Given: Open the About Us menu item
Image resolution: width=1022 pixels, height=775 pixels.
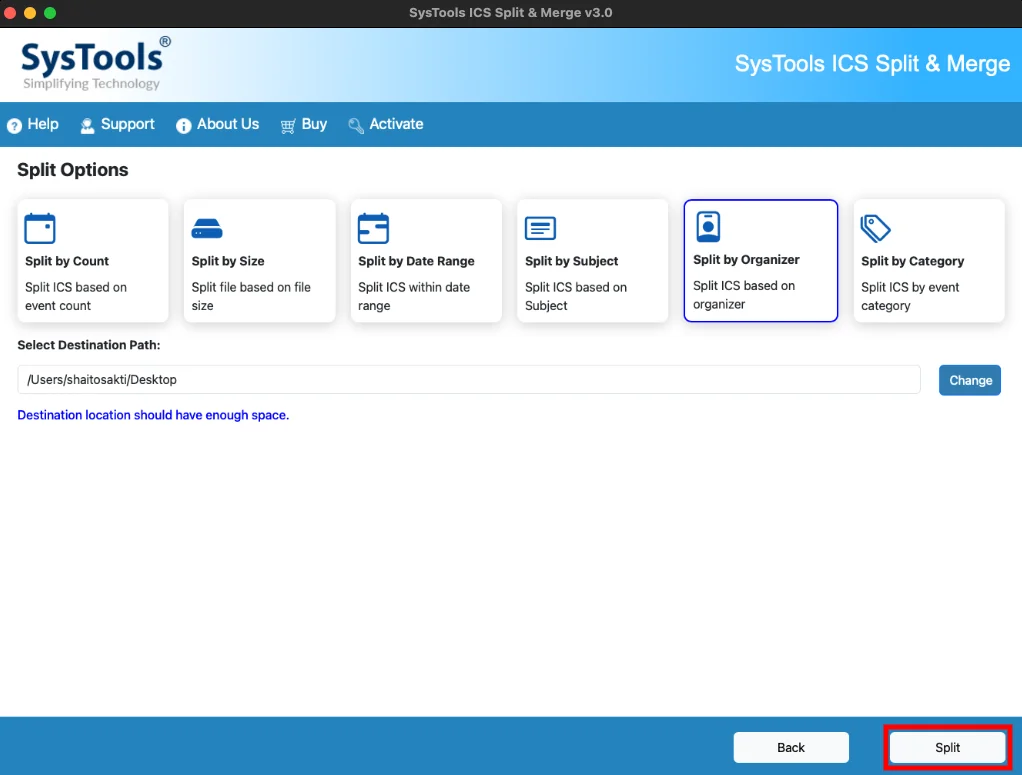Looking at the screenshot, I should click(x=218, y=124).
